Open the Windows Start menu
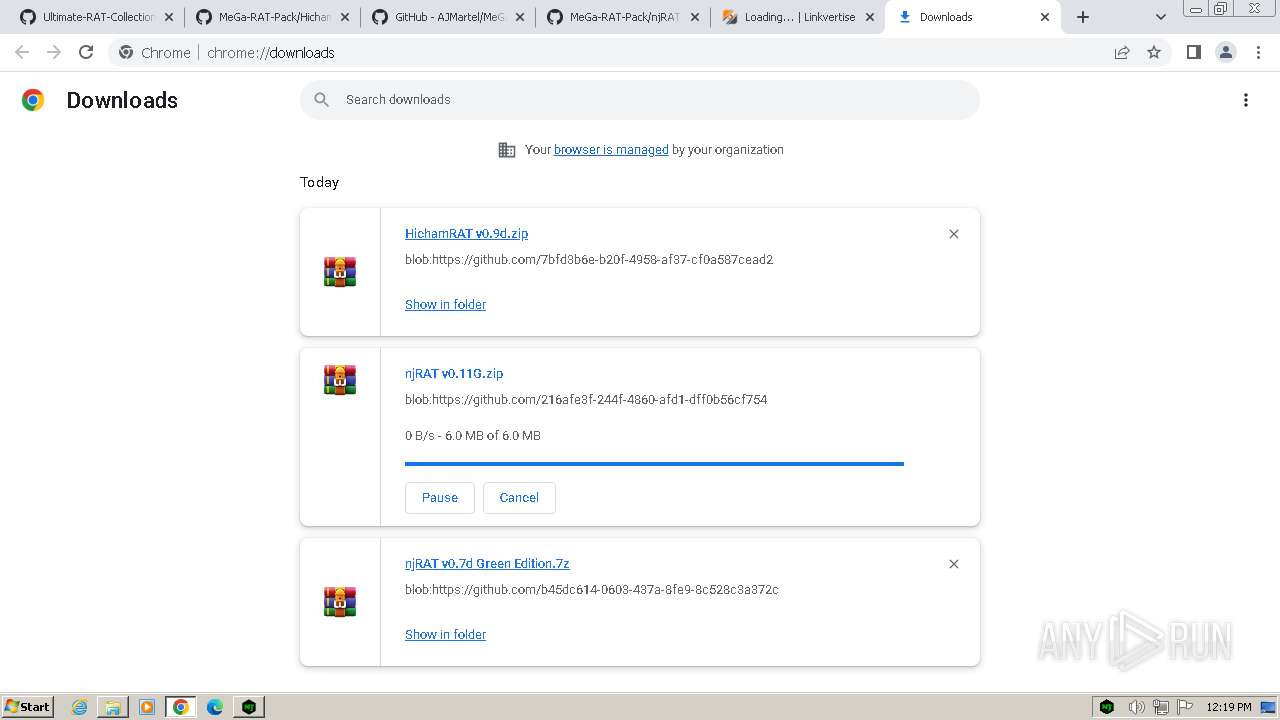 pos(28,706)
